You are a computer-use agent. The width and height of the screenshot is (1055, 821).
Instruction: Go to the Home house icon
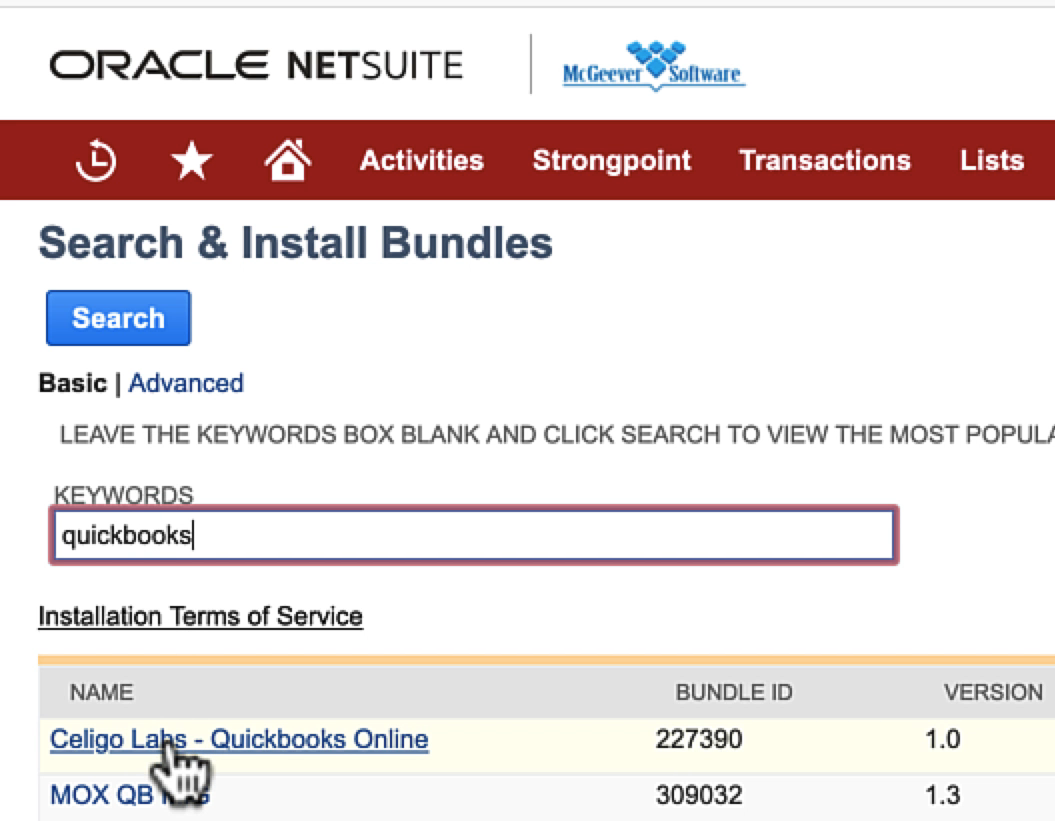(288, 160)
